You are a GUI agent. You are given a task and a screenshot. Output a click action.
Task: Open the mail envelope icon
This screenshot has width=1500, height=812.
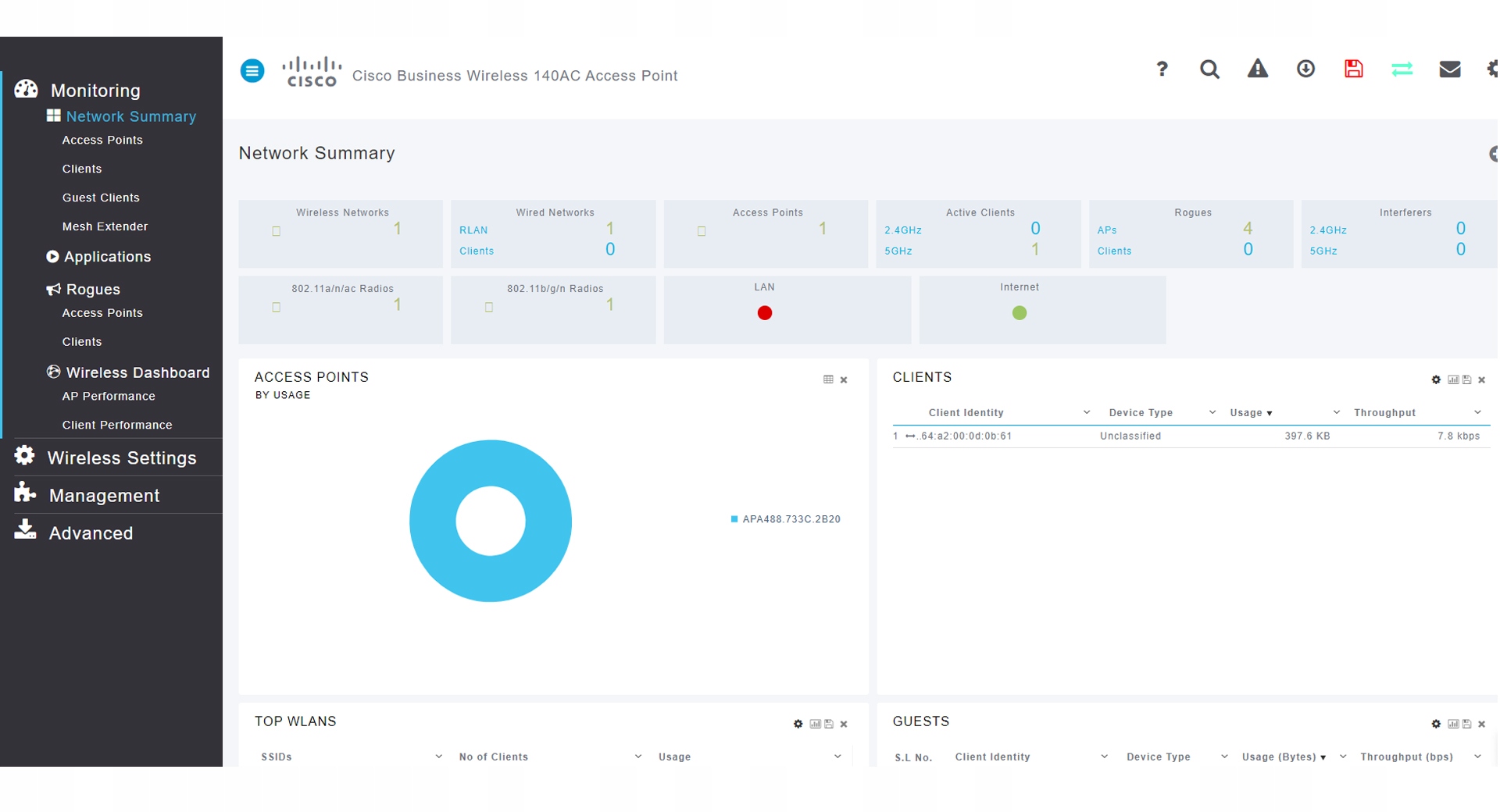pos(1450,69)
